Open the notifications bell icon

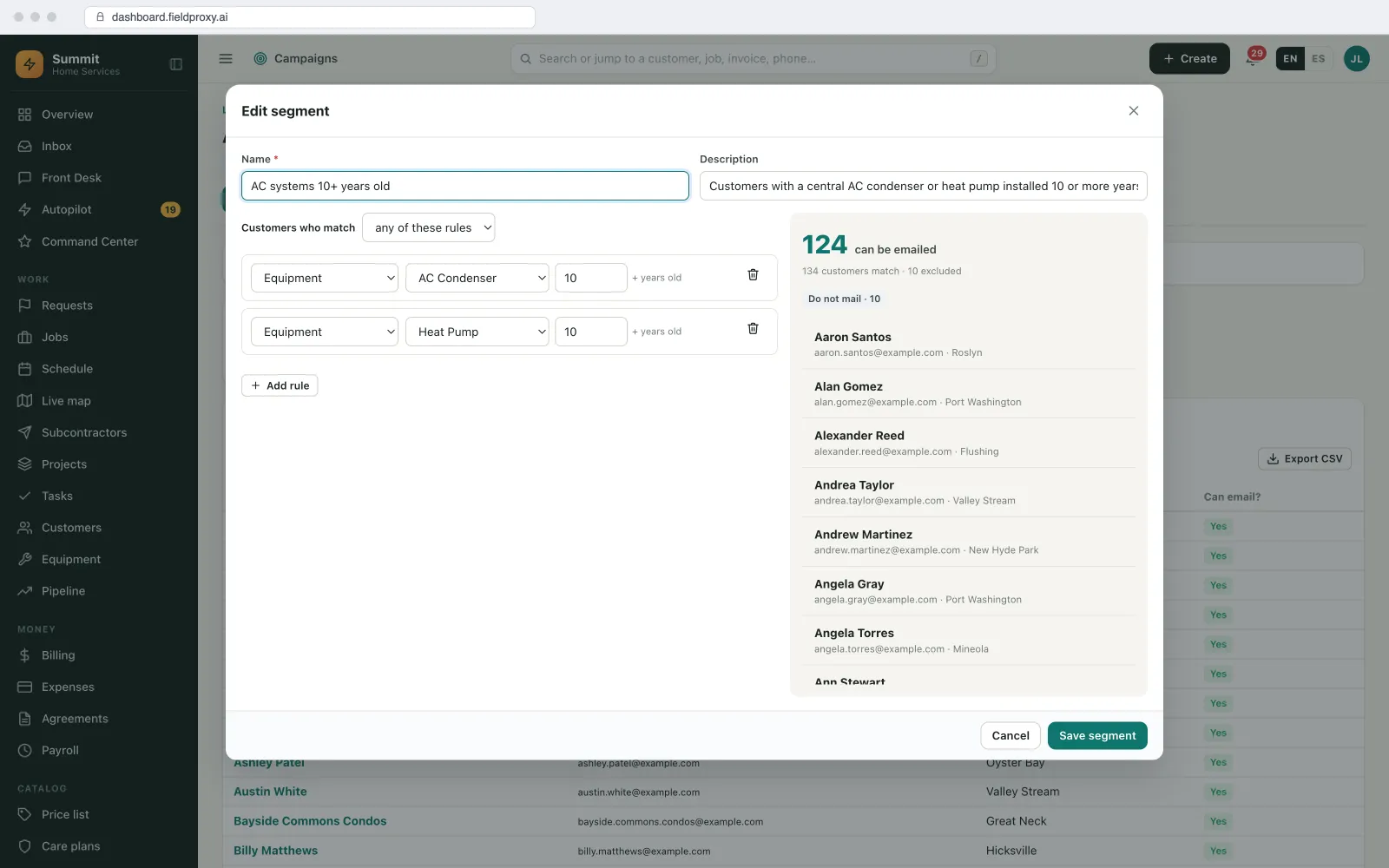click(1253, 59)
